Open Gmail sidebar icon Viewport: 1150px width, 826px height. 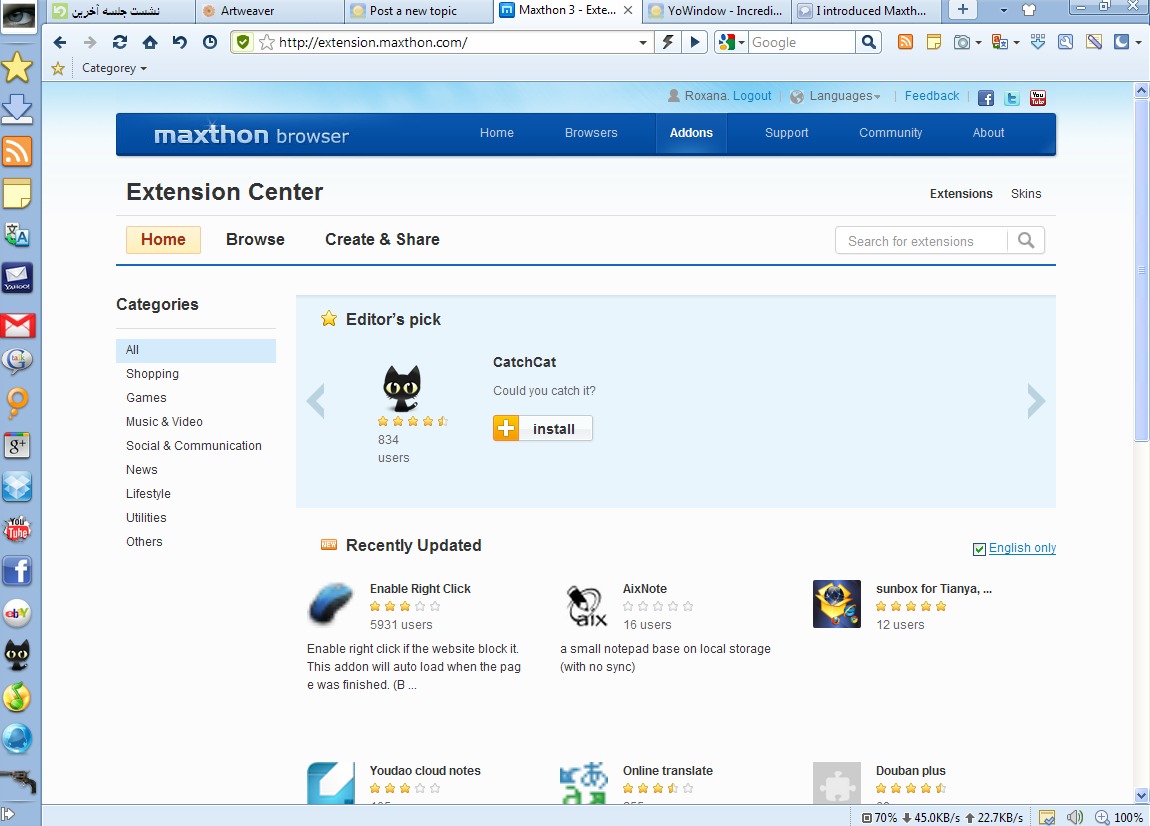pyautogui.click(x=17, y=324)
